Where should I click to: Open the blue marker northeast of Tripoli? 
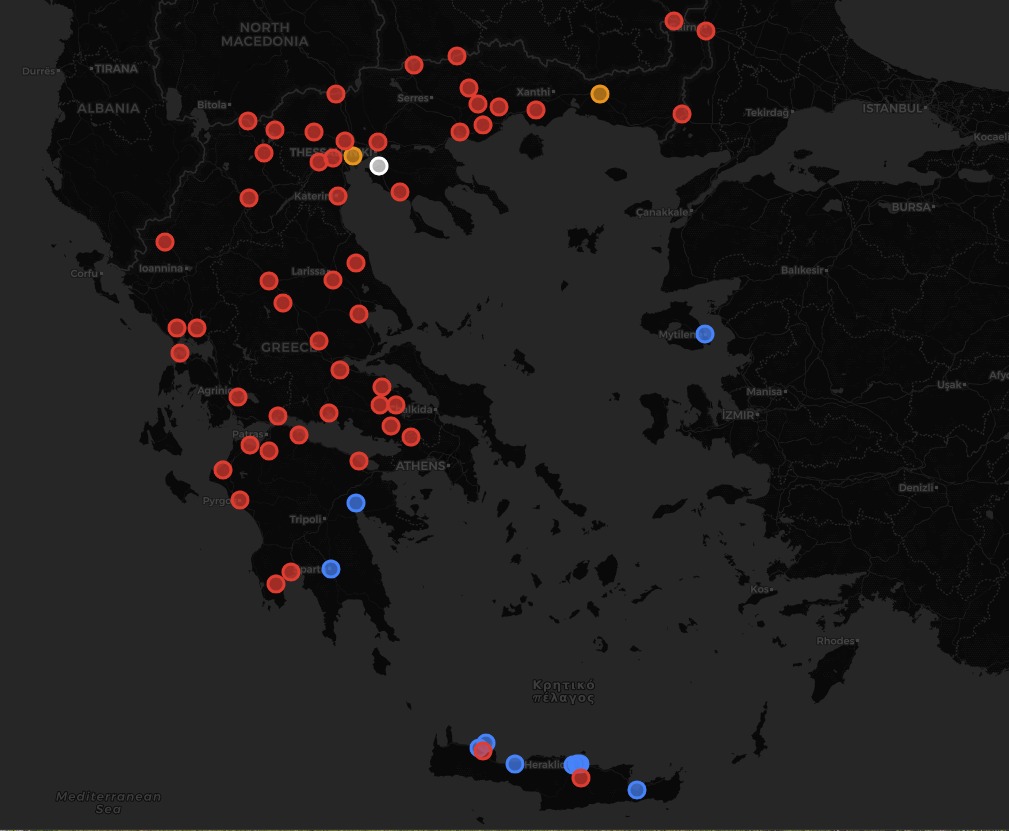click(x=356, y=502)
